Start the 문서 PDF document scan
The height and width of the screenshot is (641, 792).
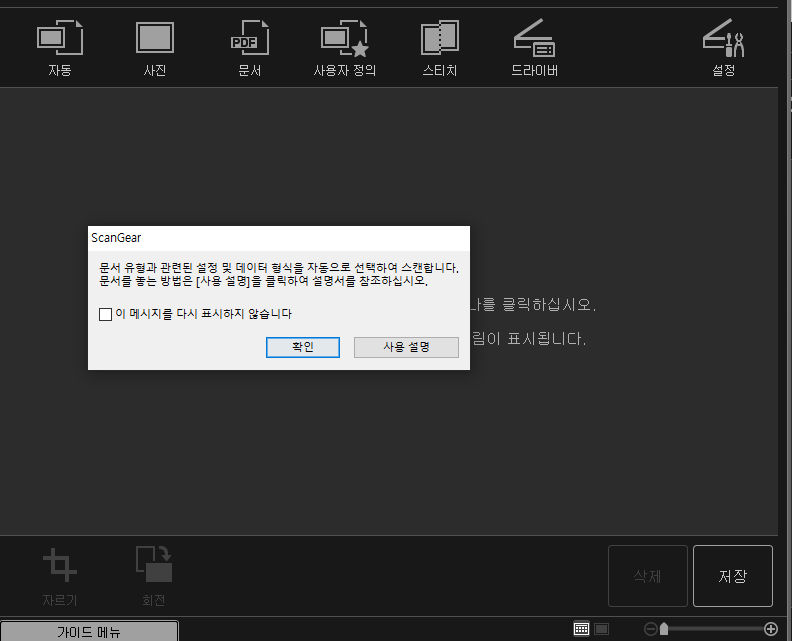(x=250, y=48)
